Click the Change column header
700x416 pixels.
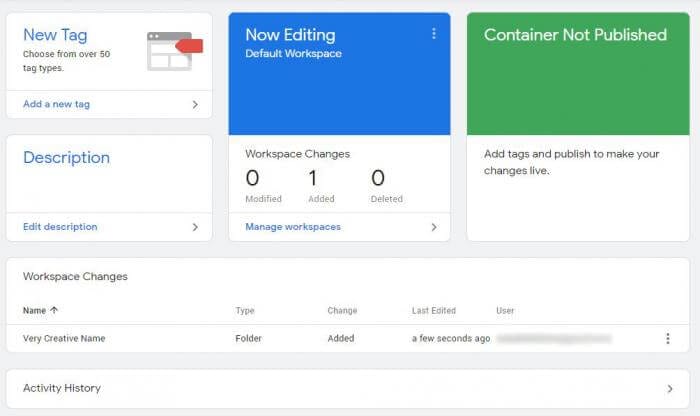click(x=342, y=310)
